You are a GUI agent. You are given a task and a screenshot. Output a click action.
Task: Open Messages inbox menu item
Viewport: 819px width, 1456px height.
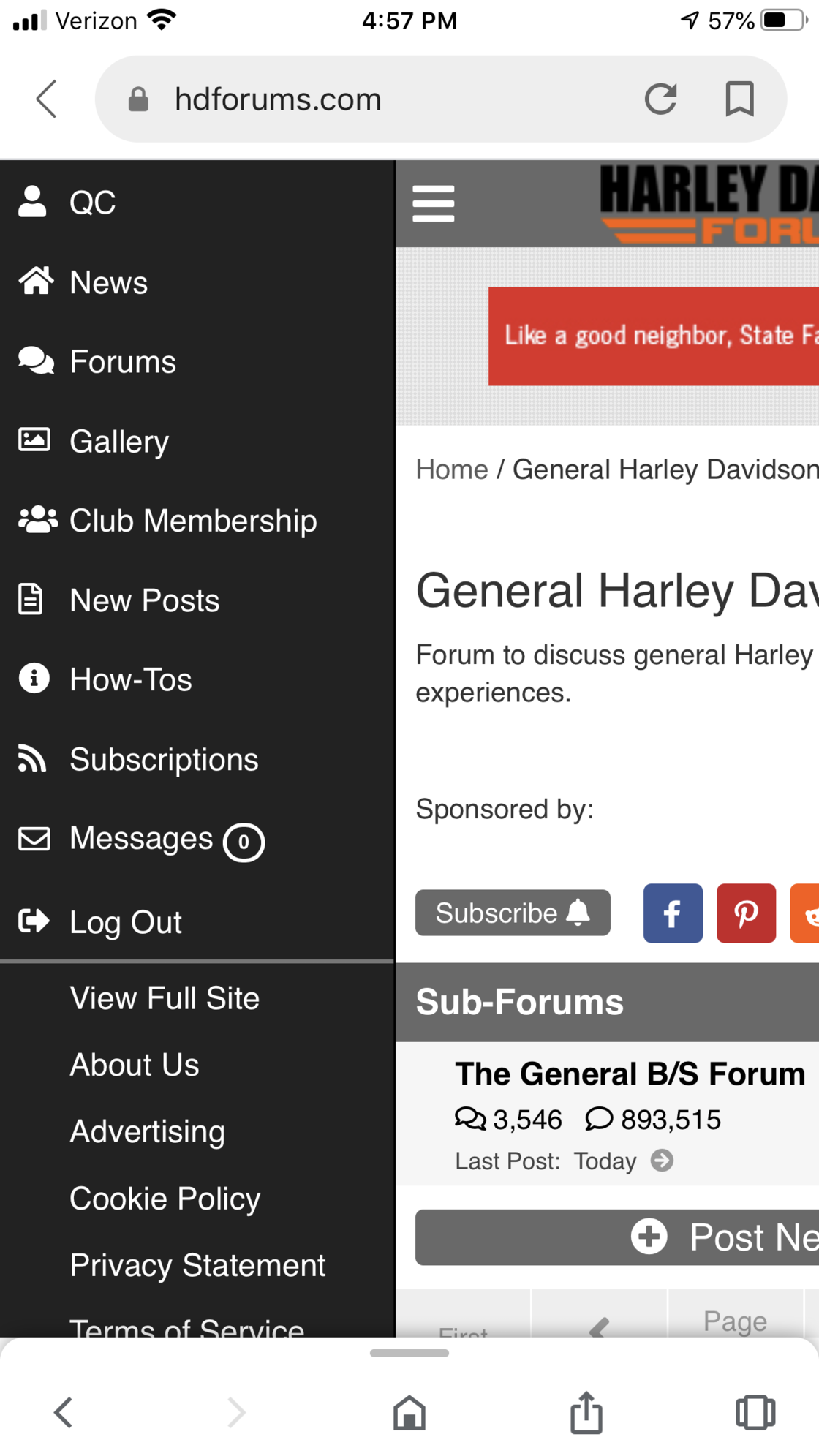tap(141, 839)
